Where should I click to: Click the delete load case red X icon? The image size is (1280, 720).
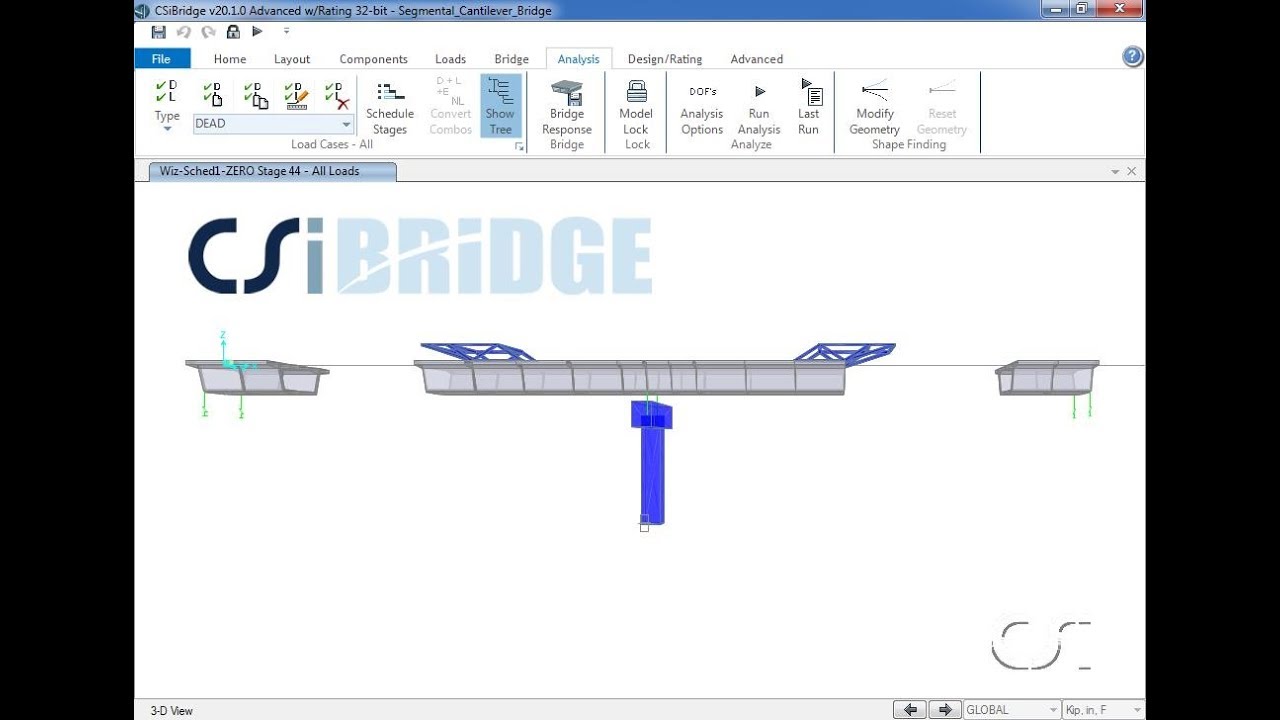click(337, 95)
